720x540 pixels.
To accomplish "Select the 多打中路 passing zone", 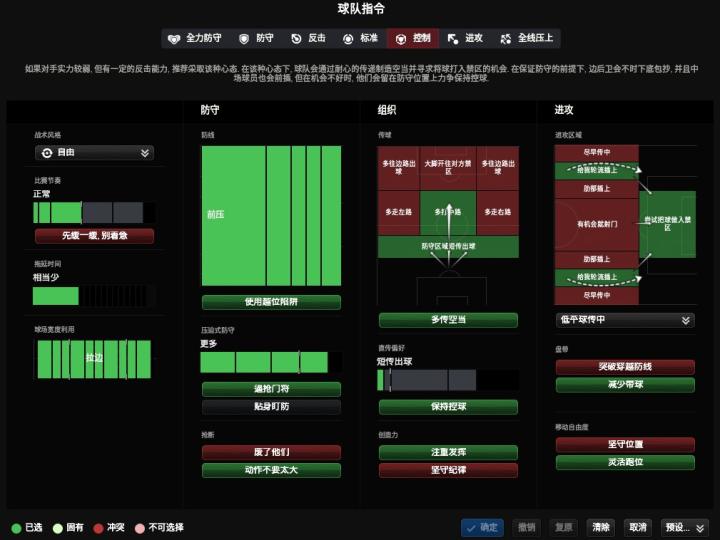I will [x=448, y=212].
